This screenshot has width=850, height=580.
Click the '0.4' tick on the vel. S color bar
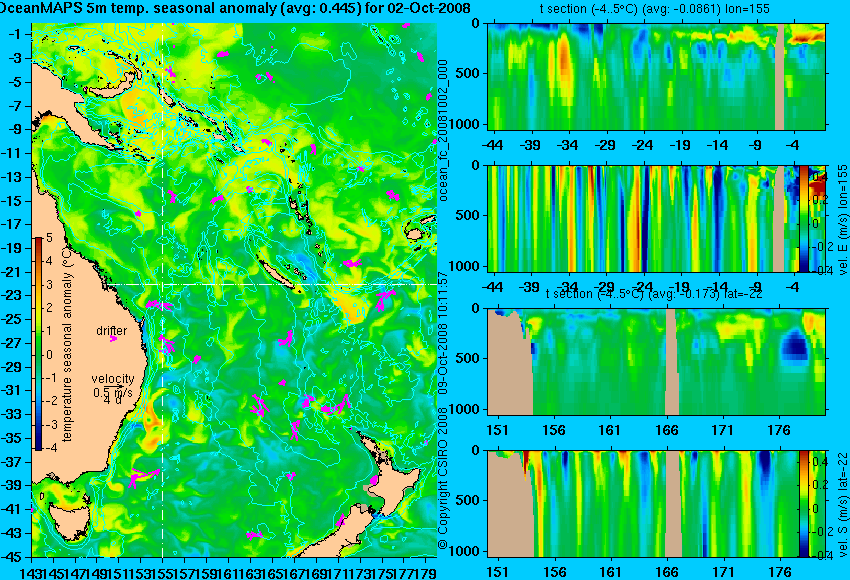819,462
